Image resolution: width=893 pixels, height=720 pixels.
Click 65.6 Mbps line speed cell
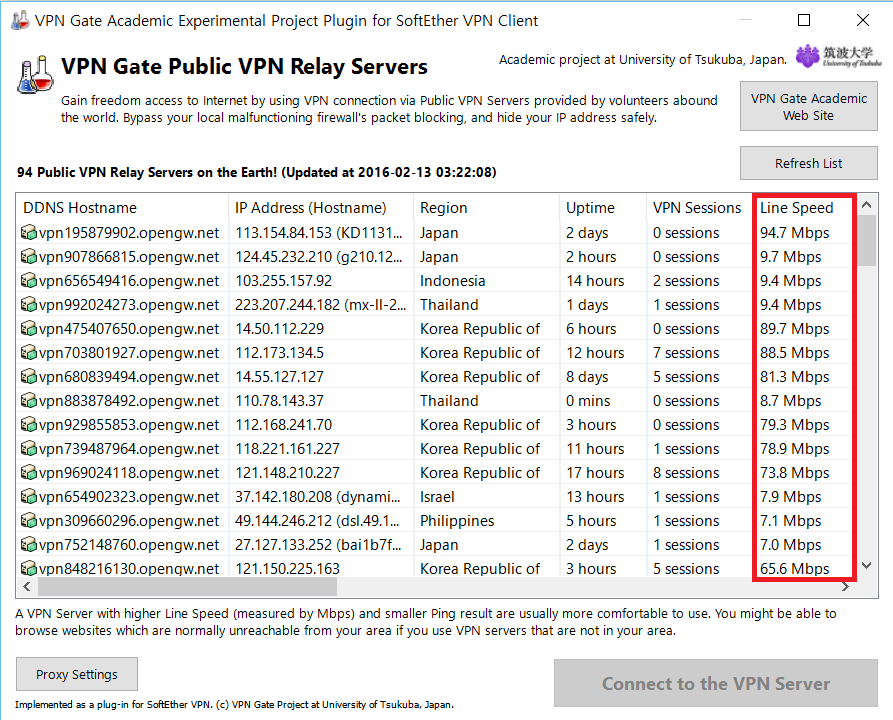pos(794,568)
